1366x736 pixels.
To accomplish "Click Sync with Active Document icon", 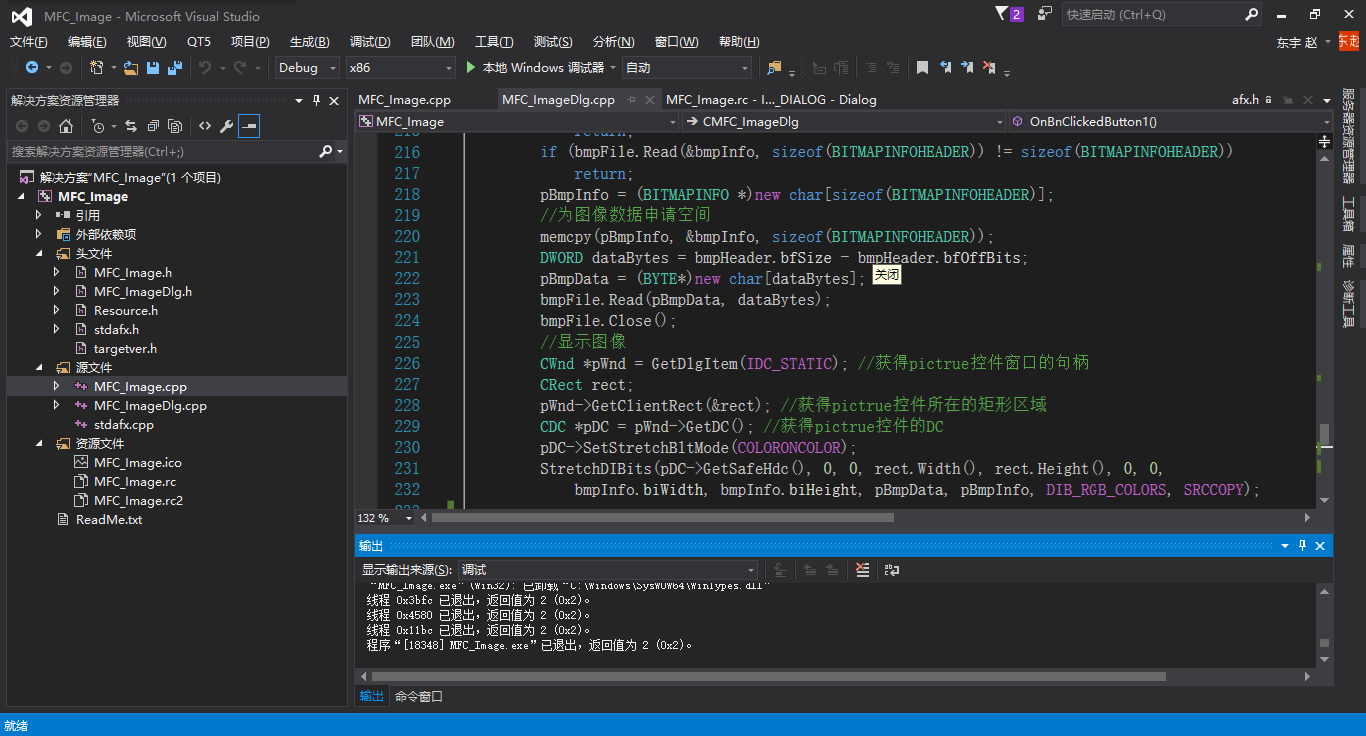I will click(x=131, y=126).
